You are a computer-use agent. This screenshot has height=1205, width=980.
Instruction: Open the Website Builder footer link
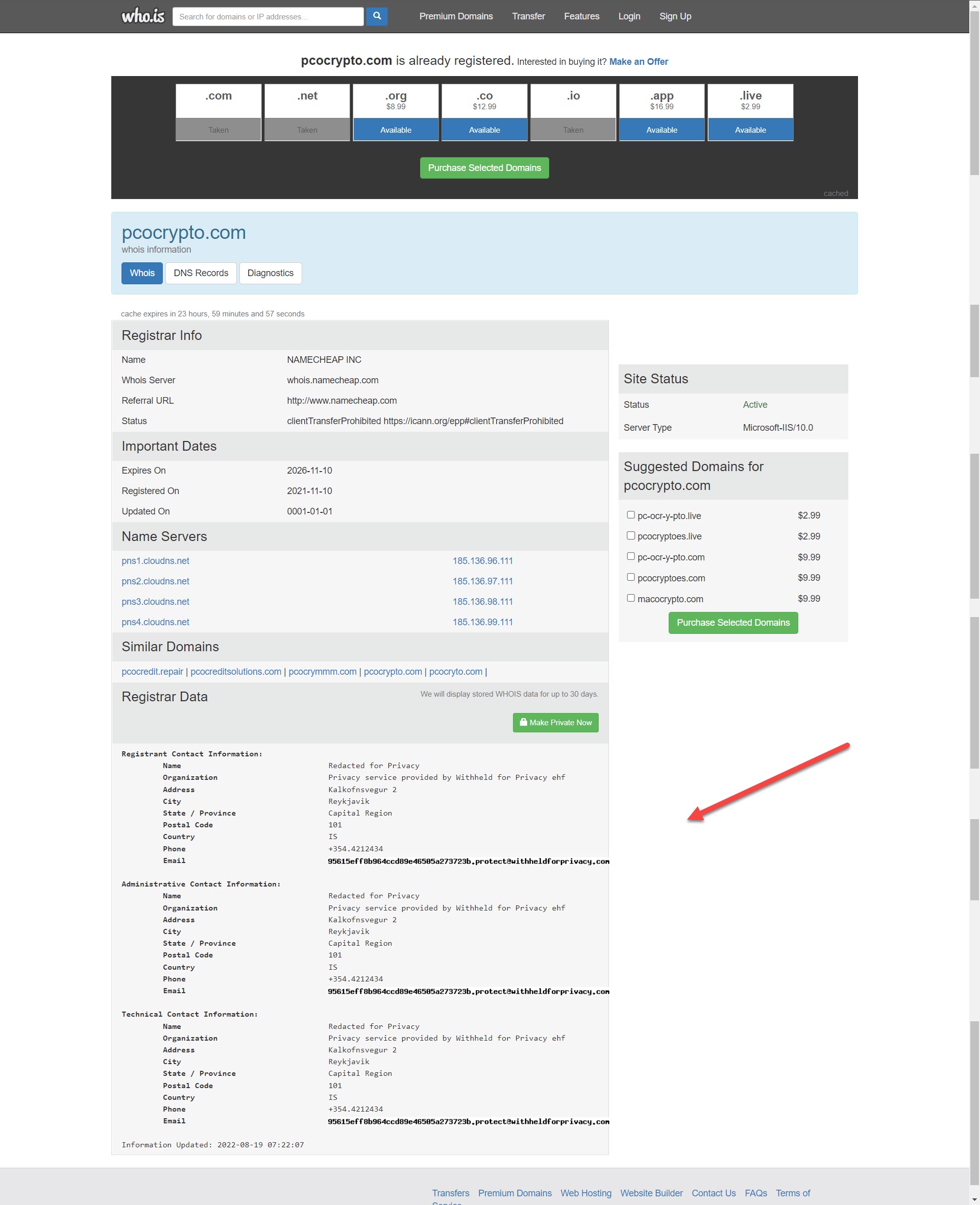[651, 1193]
